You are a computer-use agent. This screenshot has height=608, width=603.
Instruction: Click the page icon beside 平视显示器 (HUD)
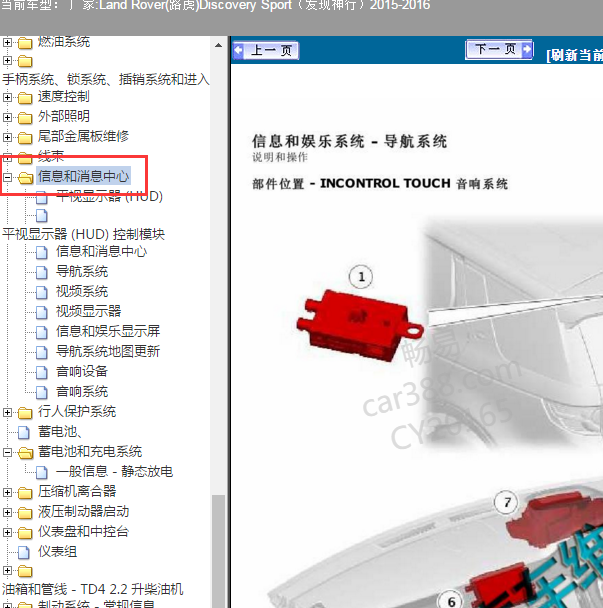pyautogui.click(x=42, y=197)
